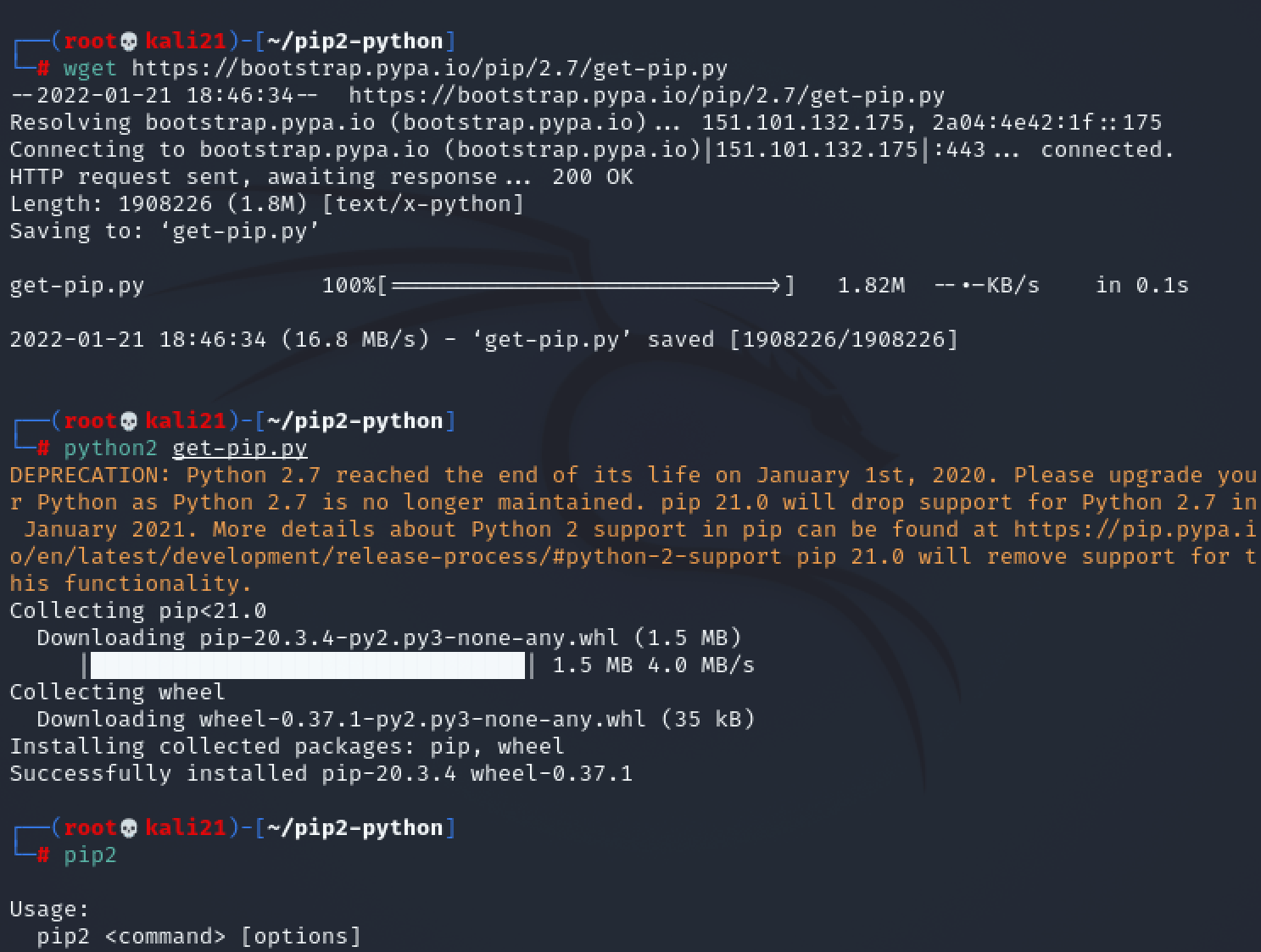Click the white pip download progress bar
Viewport: 1261px width, 952px height.
coord(308,665)
